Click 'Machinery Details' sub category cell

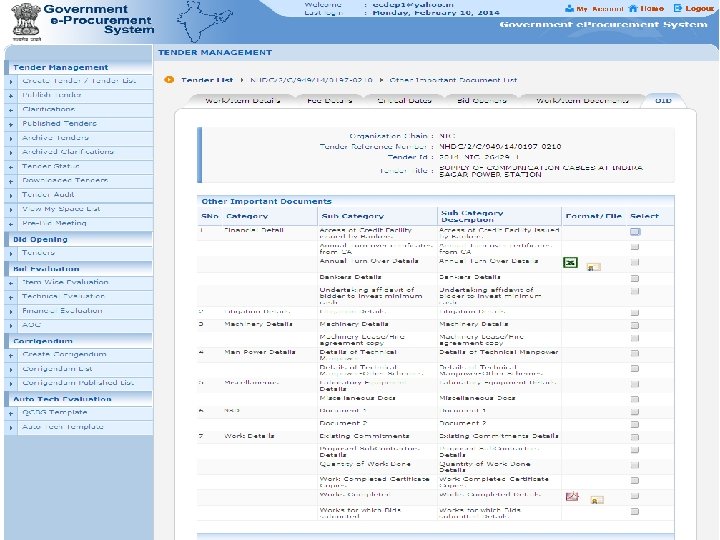click(x=354, y=324)
